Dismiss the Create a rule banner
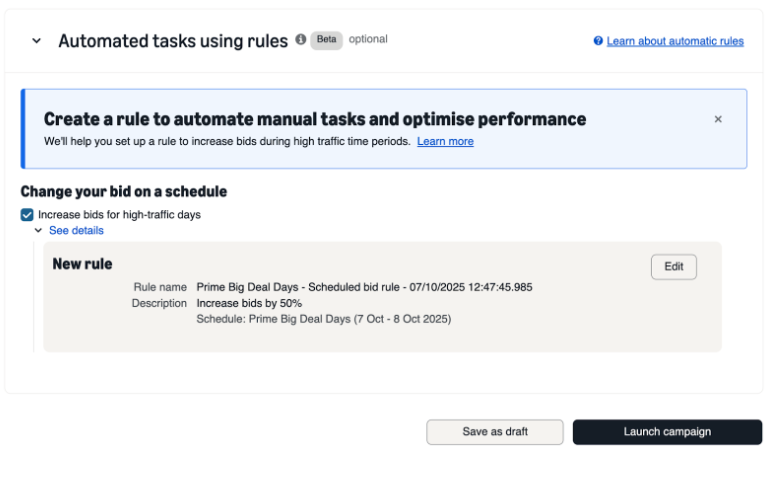Viewport: 778px width, 482px height. coord(718,119)
